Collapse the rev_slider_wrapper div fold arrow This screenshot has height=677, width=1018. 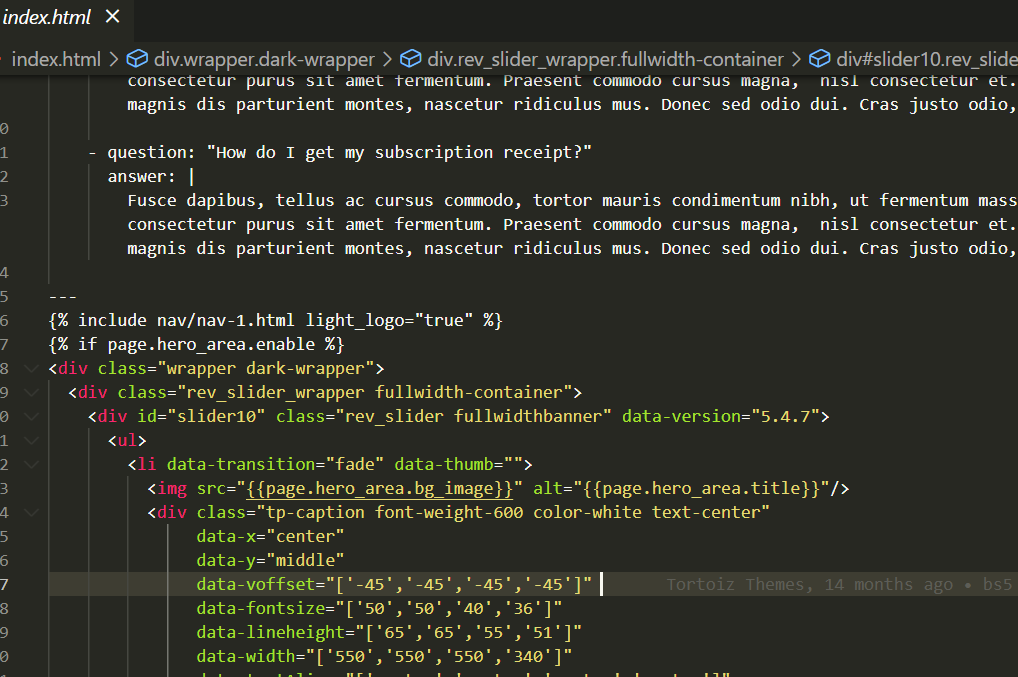[30, 392]
